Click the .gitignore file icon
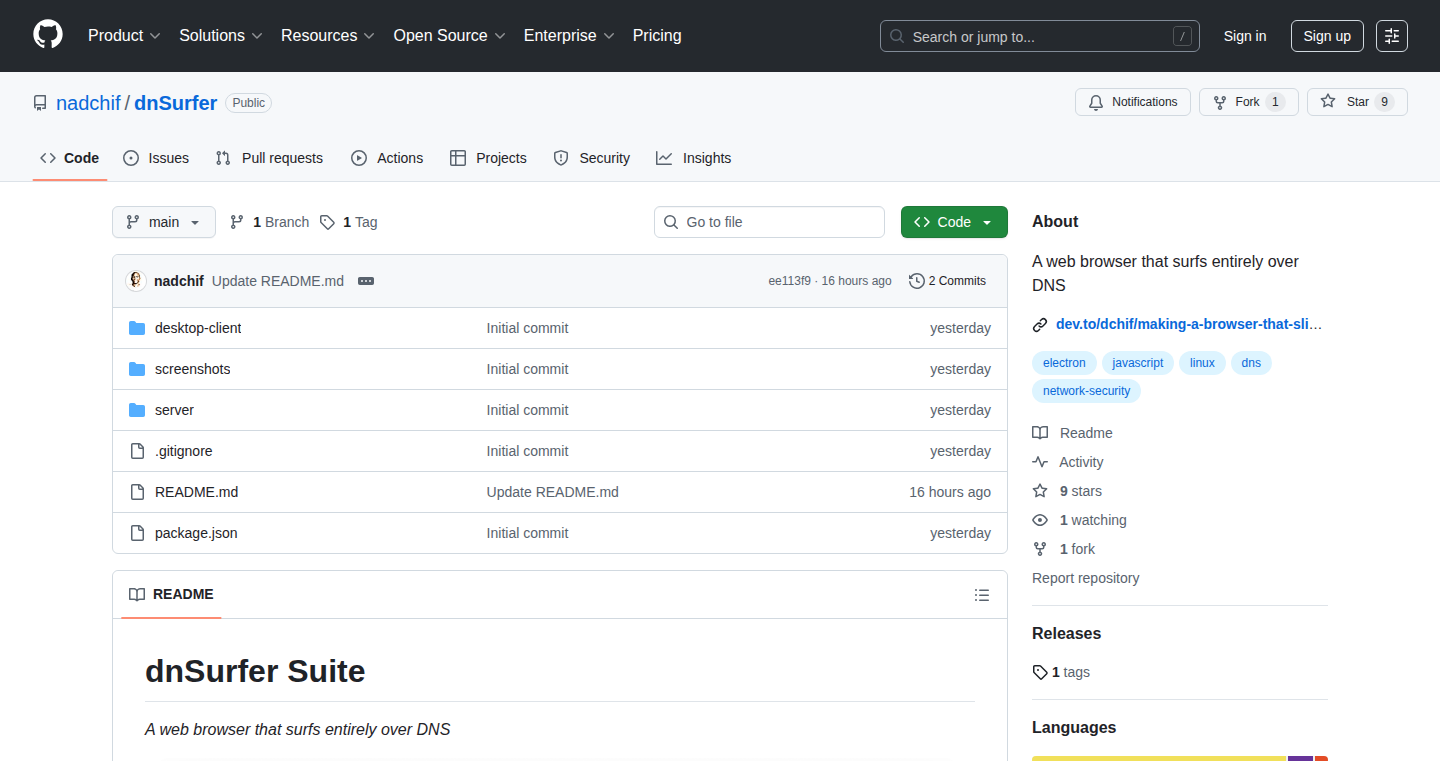This screenshot has width=1440, height=761. click(x=137, y=451)
